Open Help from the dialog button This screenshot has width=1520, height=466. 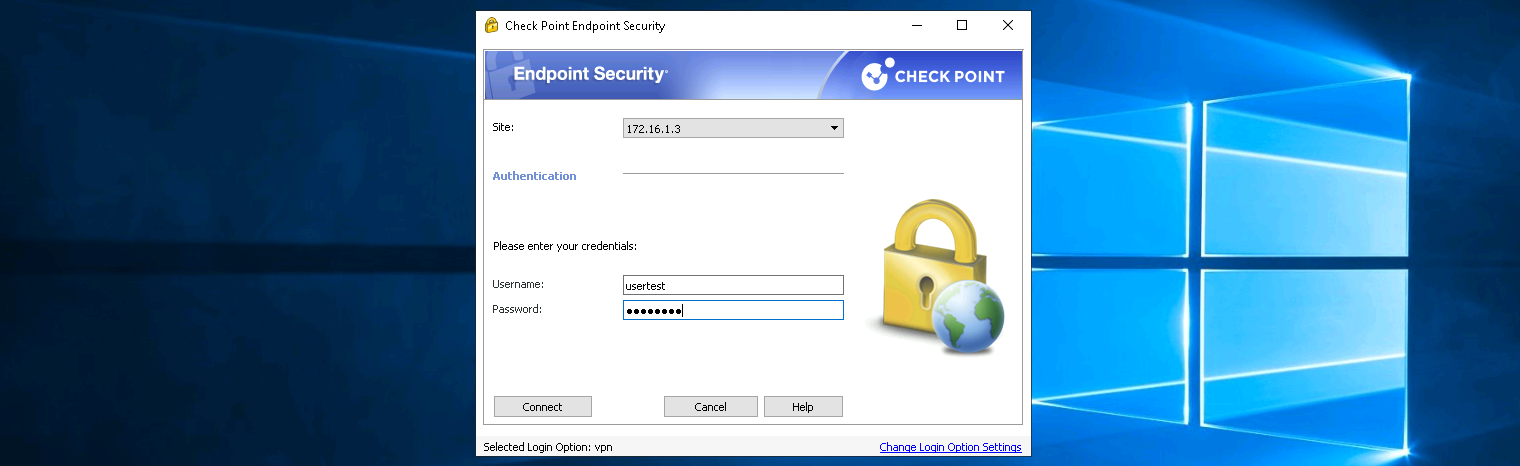(x=803, y=407)
